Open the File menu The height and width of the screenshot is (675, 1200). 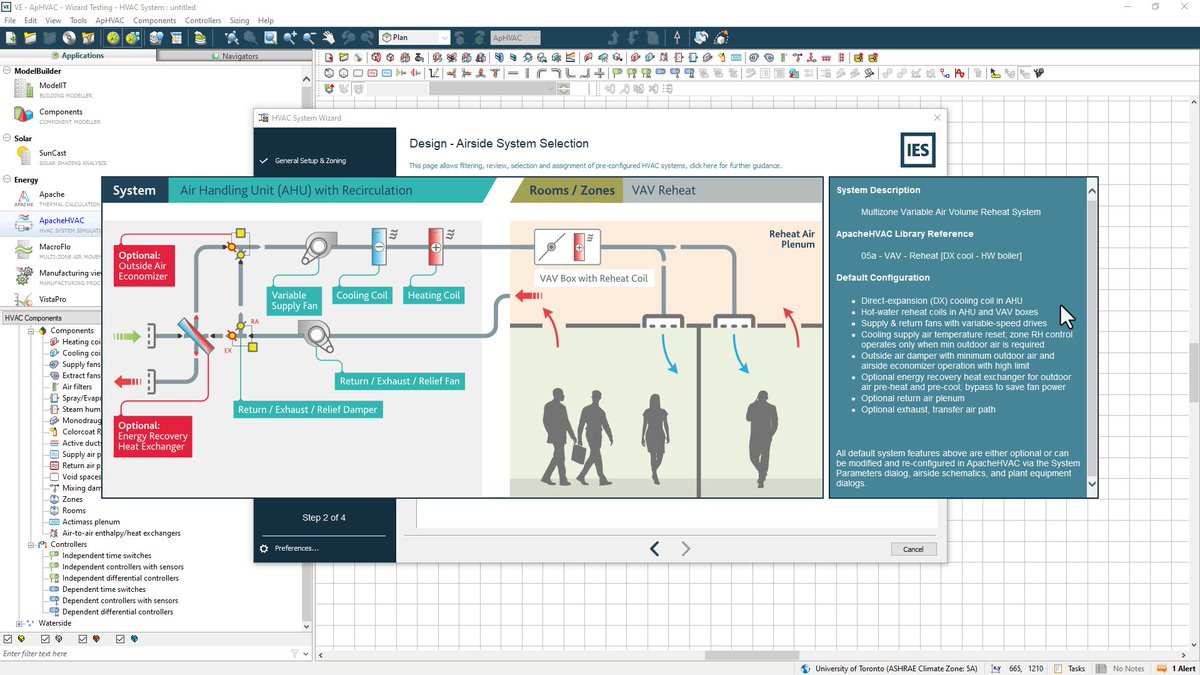click(x=10, y=20)
